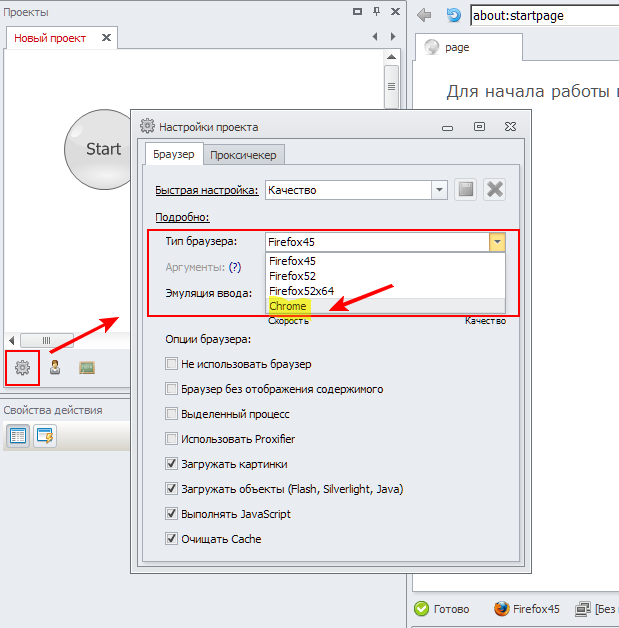Screen dimensions: 619x628
Task: Uncheck Загружать объекты (Flash, Silverlight, Java)
Action: (x=171, y=489)
